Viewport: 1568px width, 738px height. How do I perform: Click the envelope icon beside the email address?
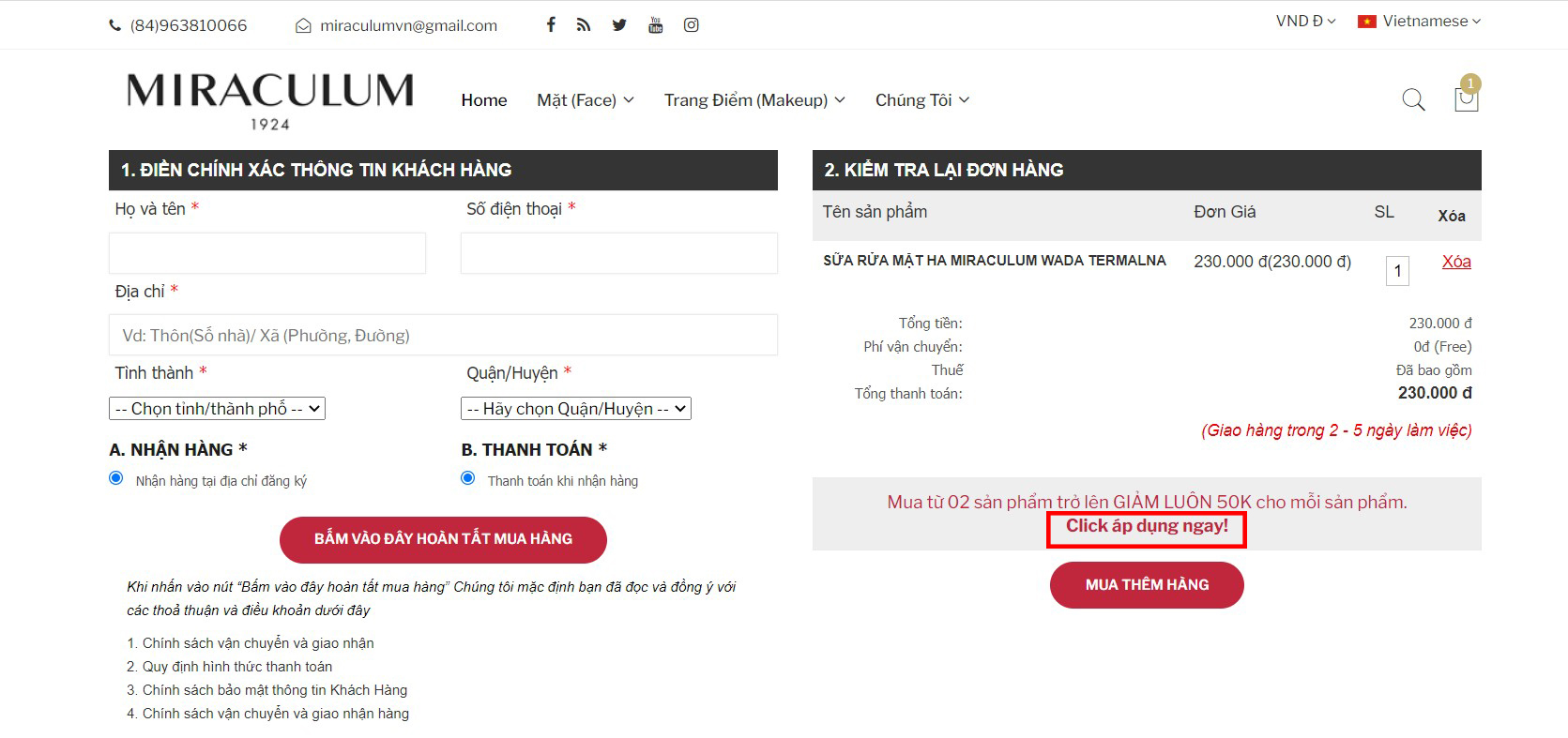[x=303, y=26]
